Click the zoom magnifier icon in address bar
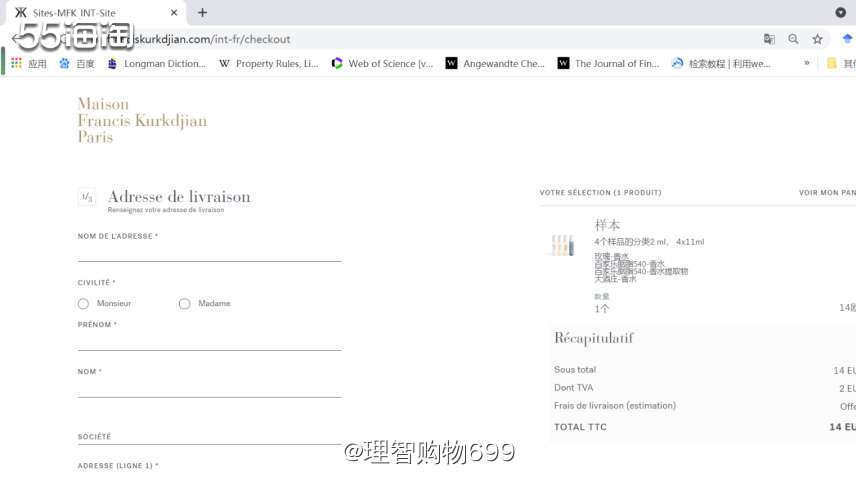The height and width of the screenshot is (490, 856). pos(793,39)
